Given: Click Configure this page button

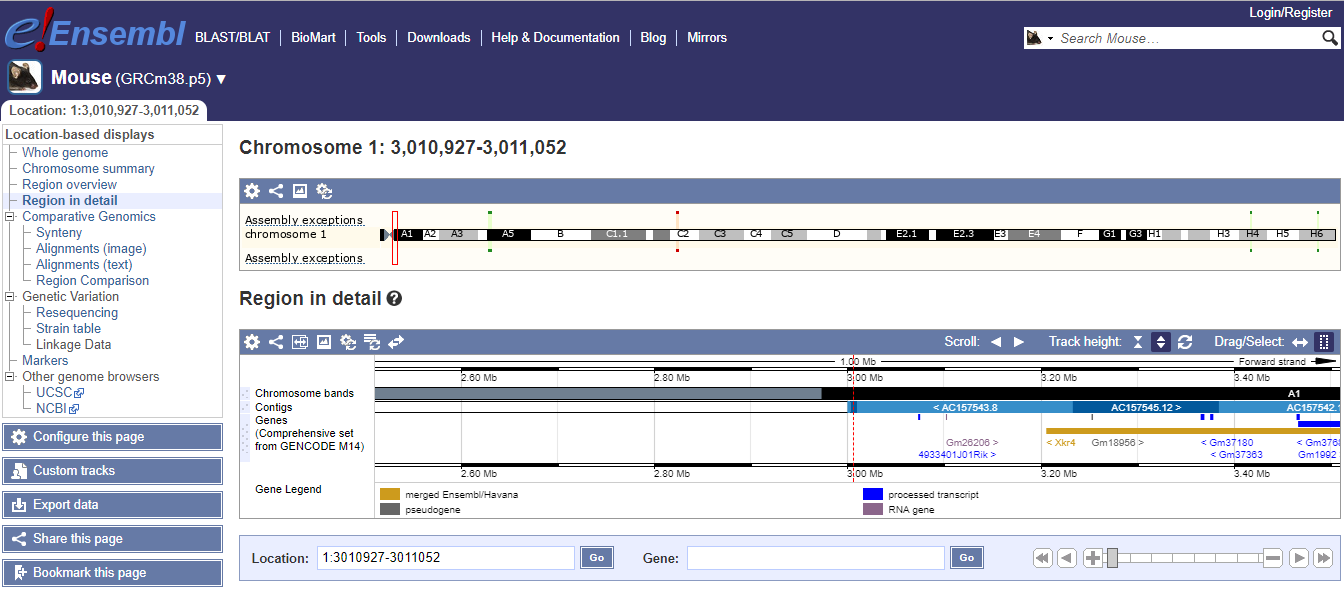Looking at the screenshot, I should (112, 437).
